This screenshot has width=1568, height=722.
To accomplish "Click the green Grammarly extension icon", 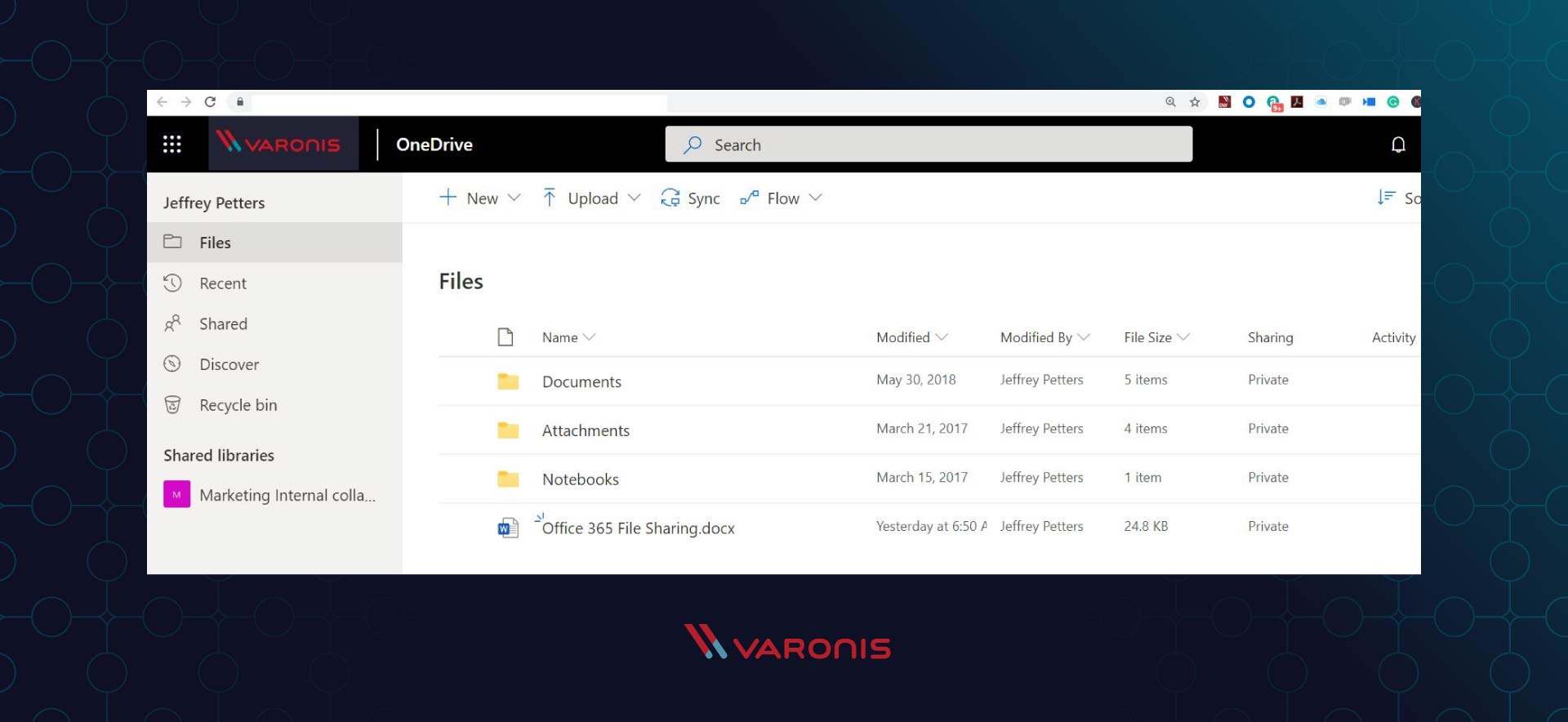I will pyautogui.click(x=1393, y=102).
